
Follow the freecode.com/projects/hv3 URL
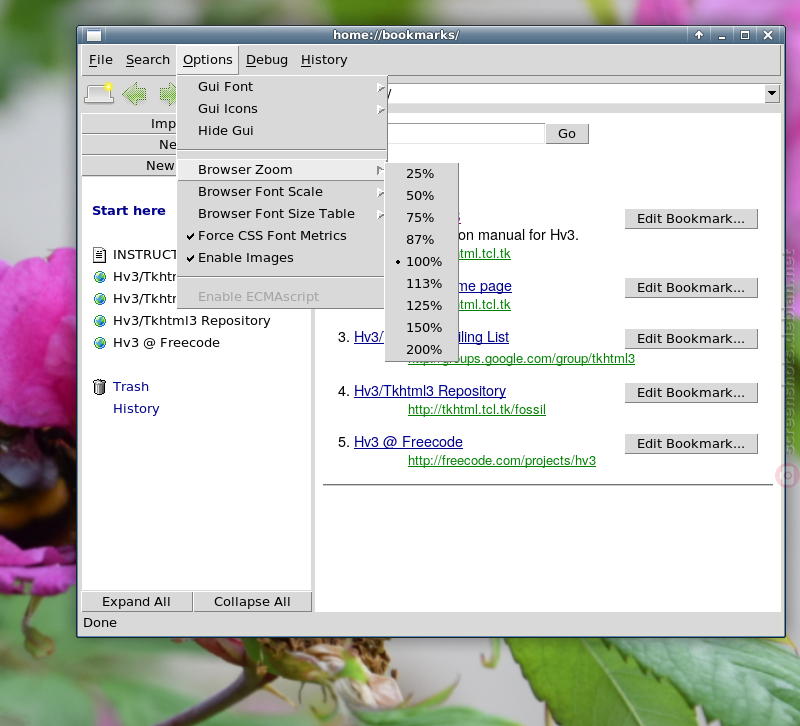pyautogui.click(x=502, y=461)
